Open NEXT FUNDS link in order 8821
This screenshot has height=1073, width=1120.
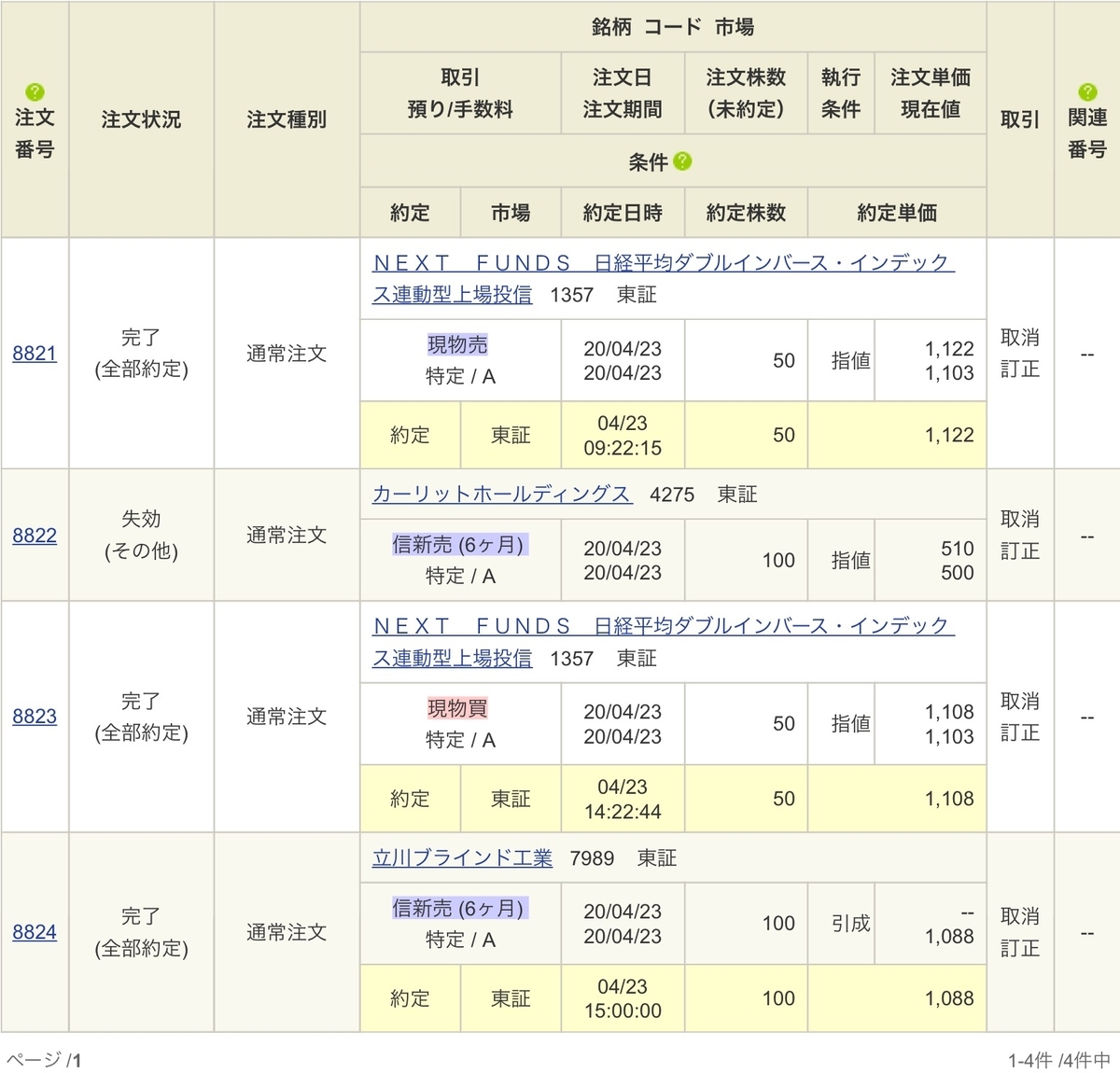click(663, 278)
